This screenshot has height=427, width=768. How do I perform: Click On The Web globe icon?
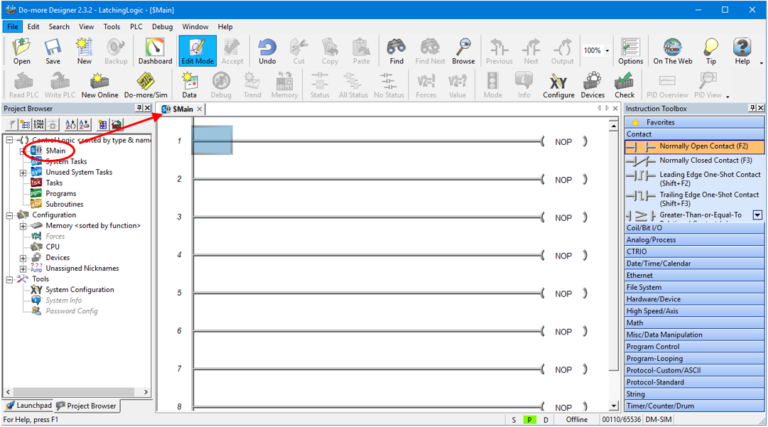pyautogui.click(x=672, y=51)
